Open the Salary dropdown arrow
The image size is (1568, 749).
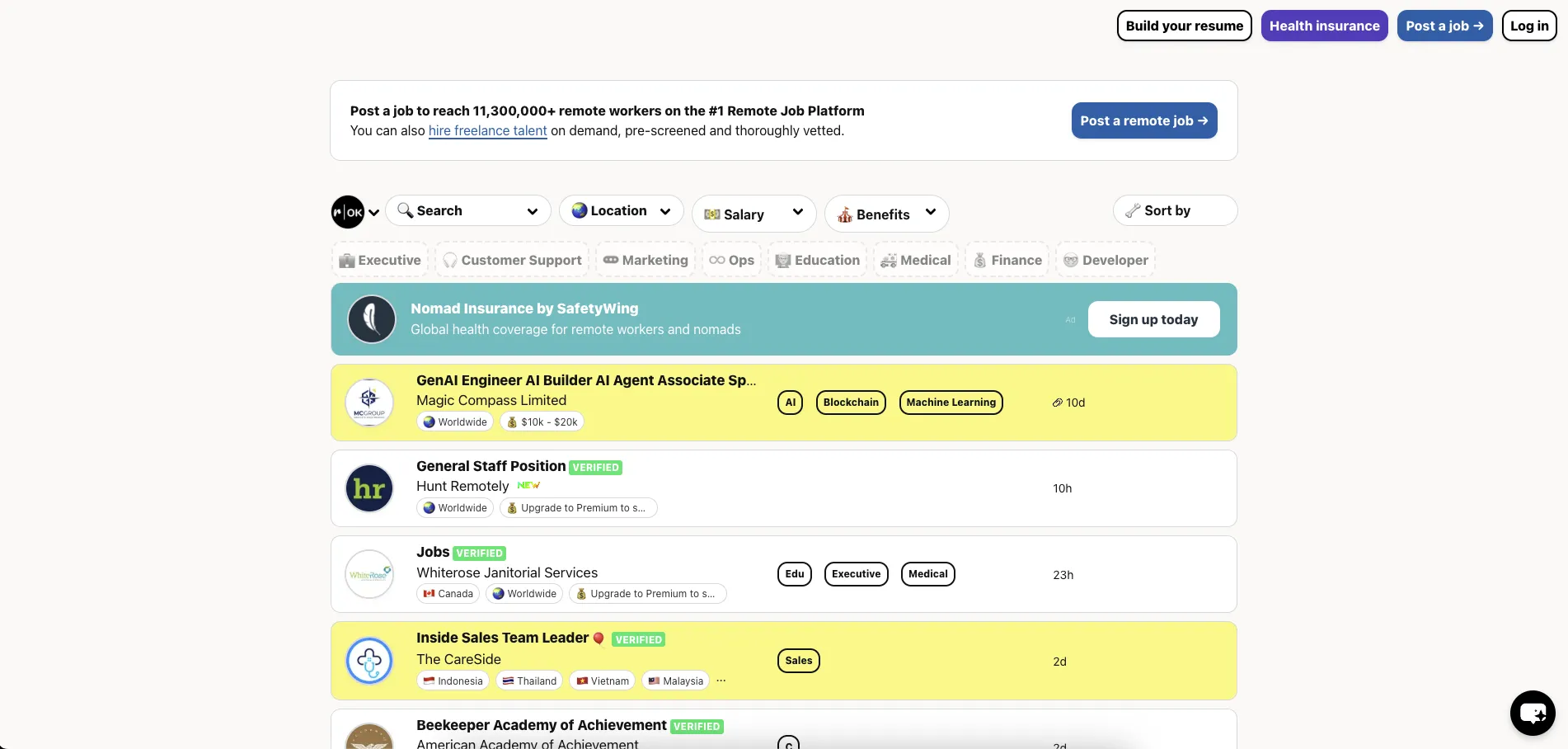point(798,211)
